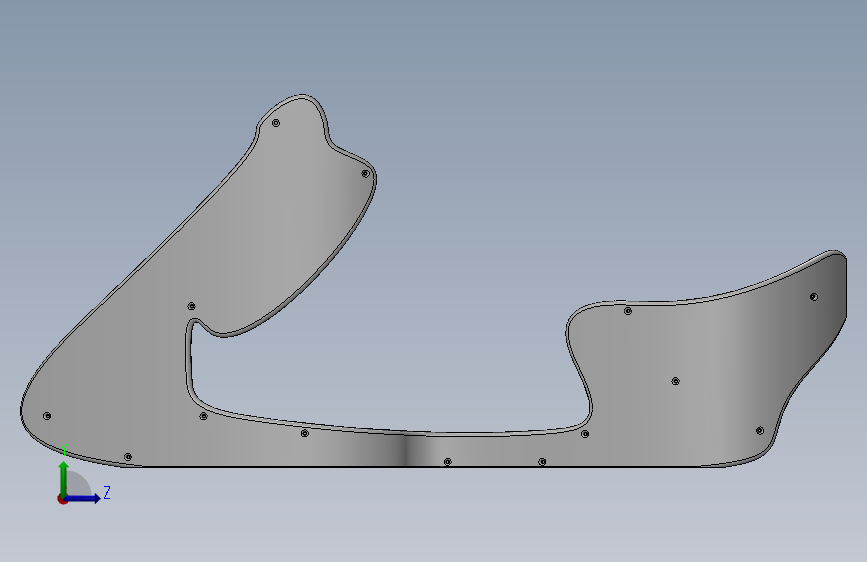
Task: Click the Z label of orientation triad
Action: click(x=107, y=492)
